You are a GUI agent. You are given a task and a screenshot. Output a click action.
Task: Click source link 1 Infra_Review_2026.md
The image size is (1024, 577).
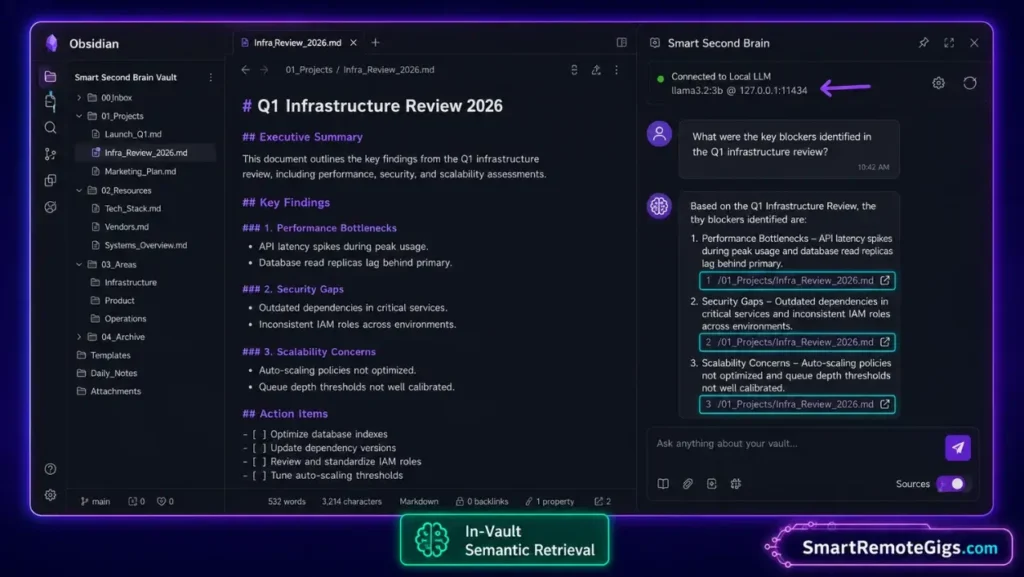(795, 280)
